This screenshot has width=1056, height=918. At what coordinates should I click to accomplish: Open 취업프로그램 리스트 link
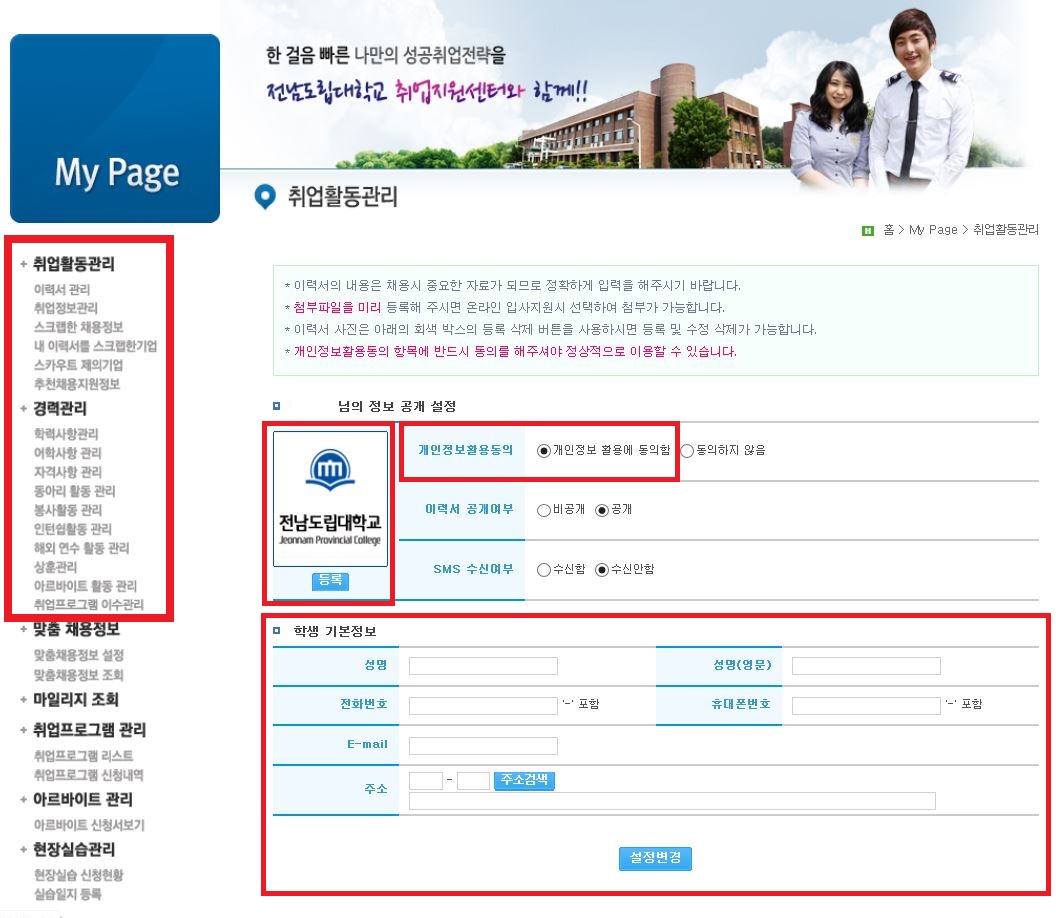click(x=83, y=756)
